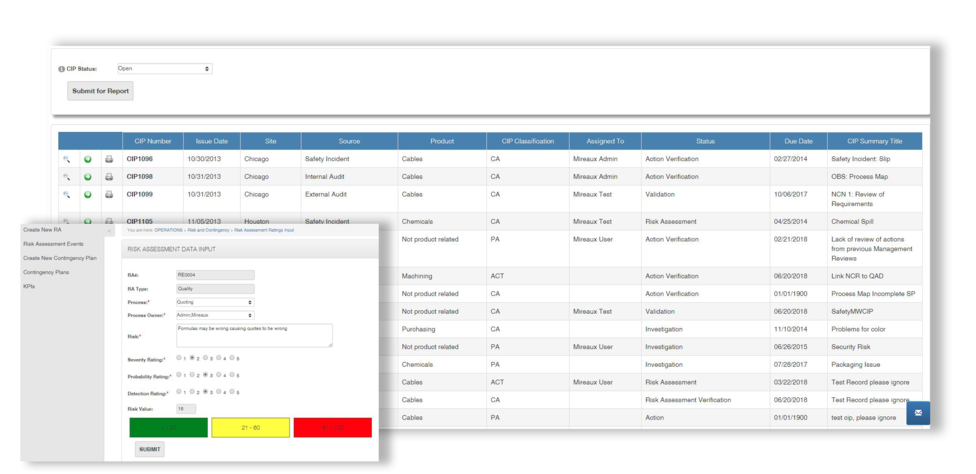
Task: Follow the OPERATIONS breadcrumb link
Action: (x=168, y=230)
